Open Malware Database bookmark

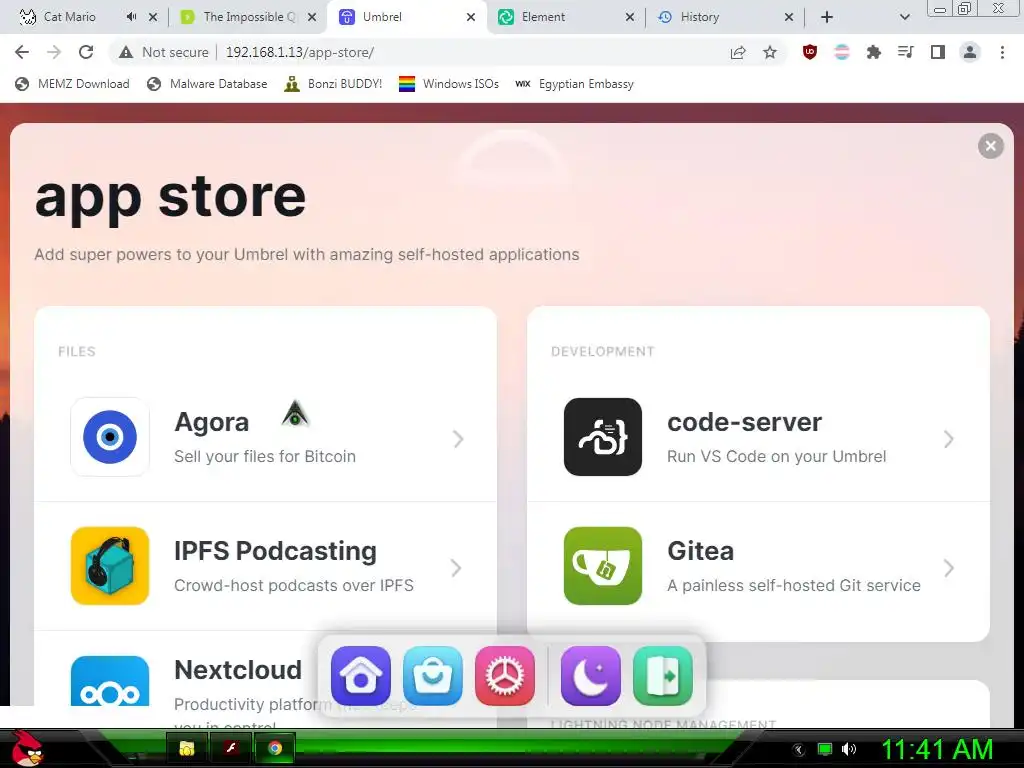(x=207, y=84)
